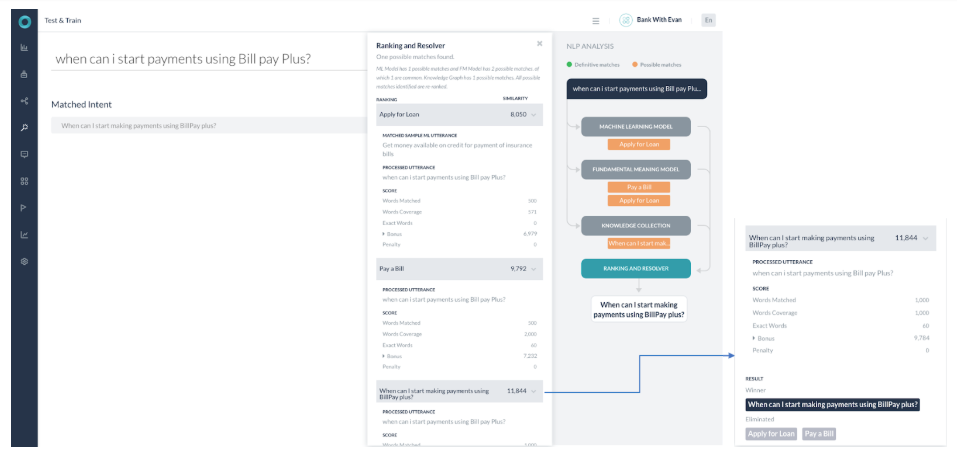The image size is (957, 466).
Task: Click the matched sample ML utterance text
Action: click(x=457, y=149)
